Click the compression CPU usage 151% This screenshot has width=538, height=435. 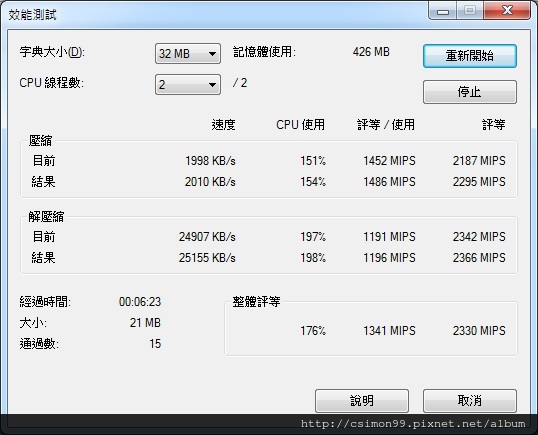pyautogui.click(x=313, y=161)
